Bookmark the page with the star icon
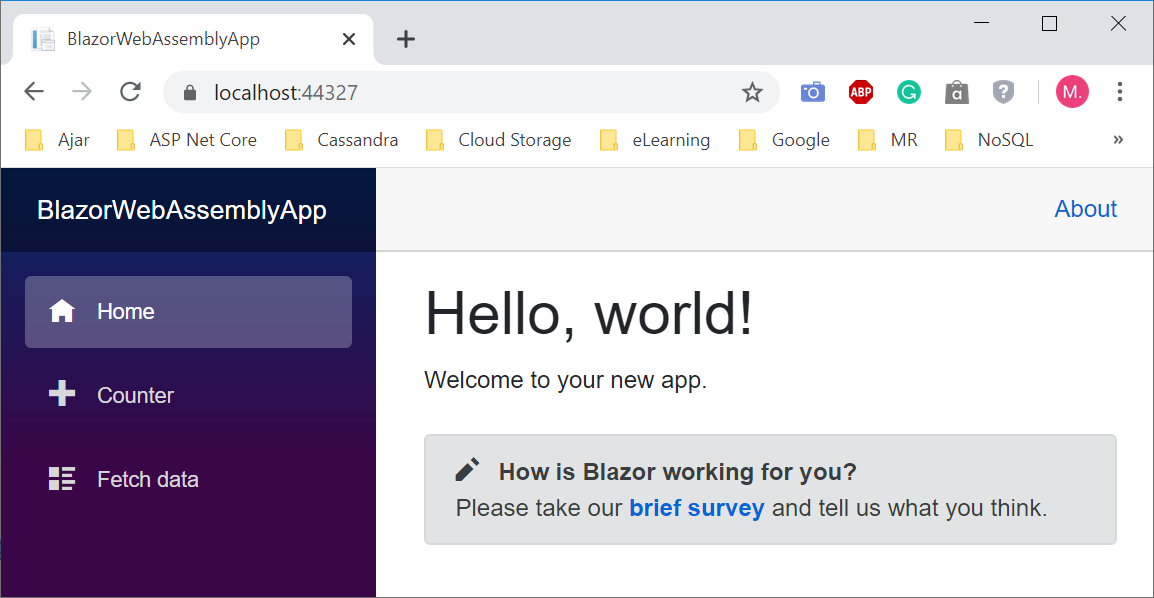Image resolution: width=1154 pixels, height=598 pixels. click(x=753, y=91)
